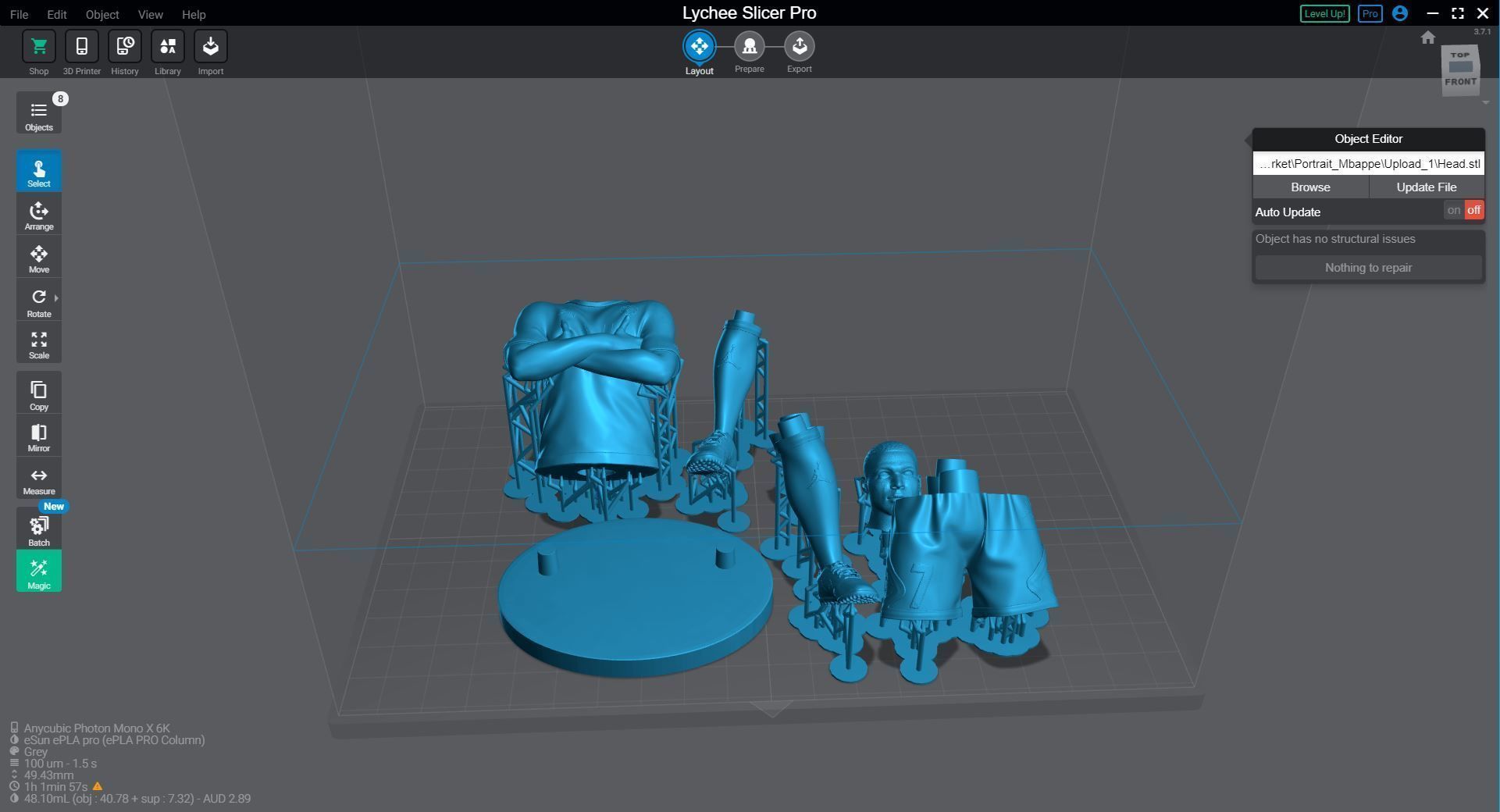The height and width of the screenshot is (812, 1500).
Task: Choose the Arrange tool
Action: 38,215
